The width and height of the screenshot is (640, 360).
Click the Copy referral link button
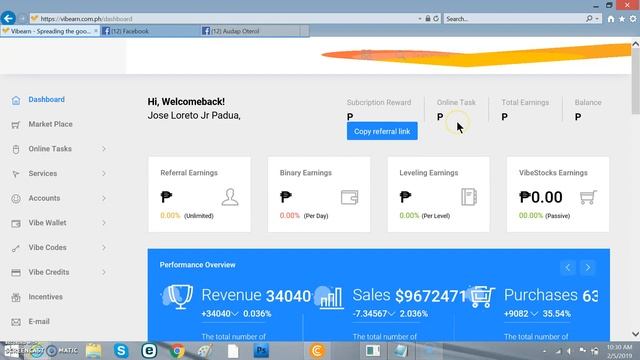[x=382, y=131]
